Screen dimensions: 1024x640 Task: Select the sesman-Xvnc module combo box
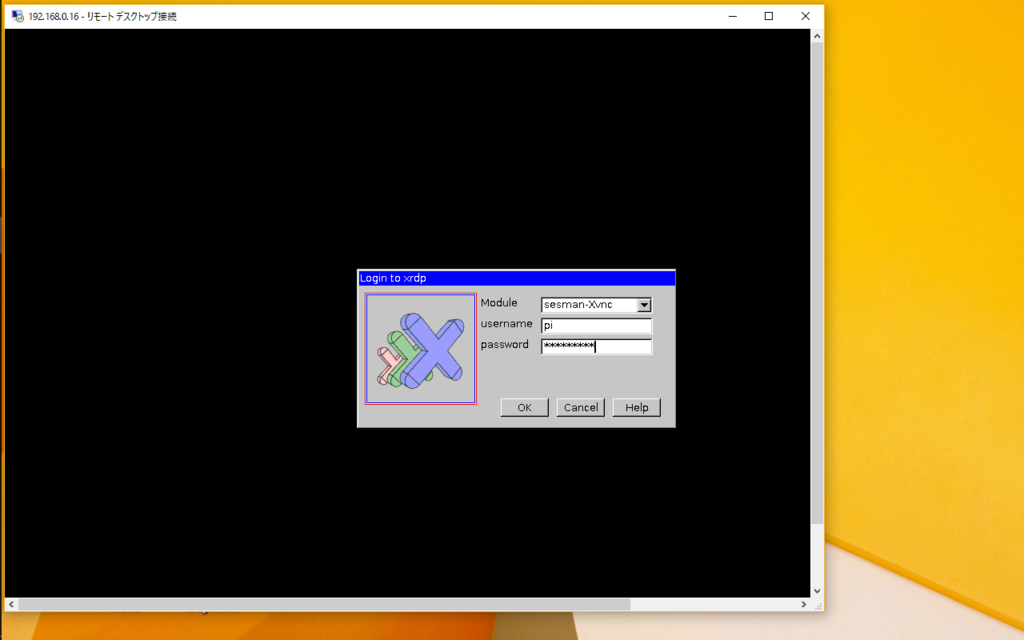596,305
